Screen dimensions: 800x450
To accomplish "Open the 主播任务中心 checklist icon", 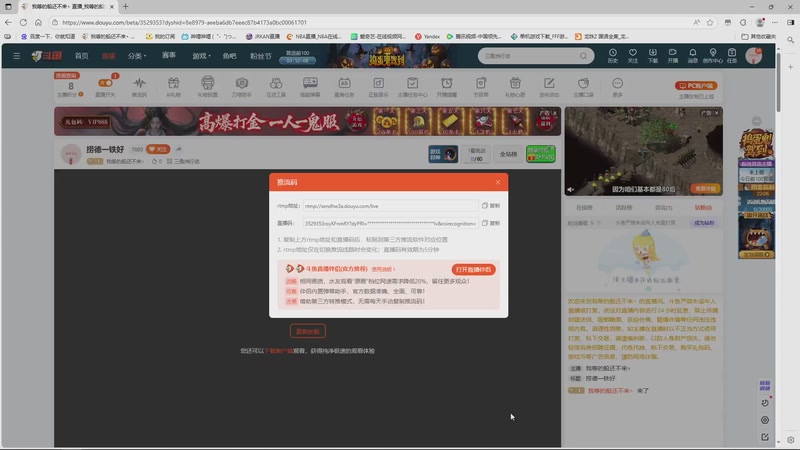I will pyautogui.click(x=412, y=86).
